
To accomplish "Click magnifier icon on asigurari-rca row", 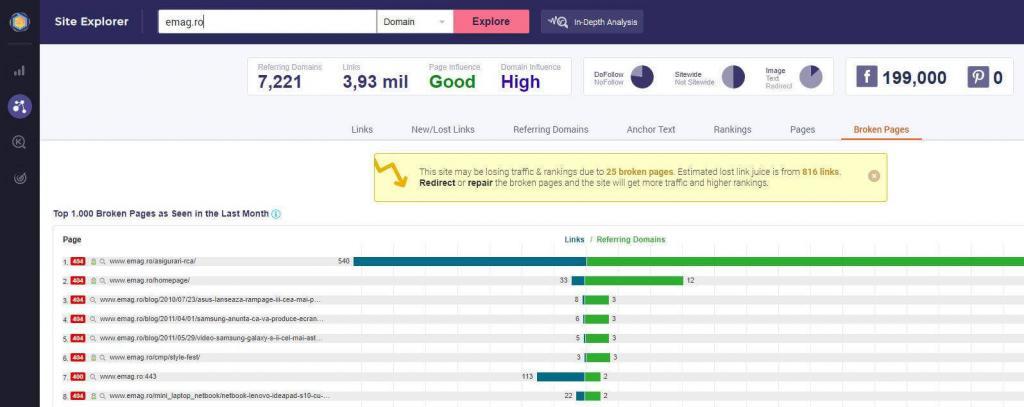I will click(x=103, y=261).
